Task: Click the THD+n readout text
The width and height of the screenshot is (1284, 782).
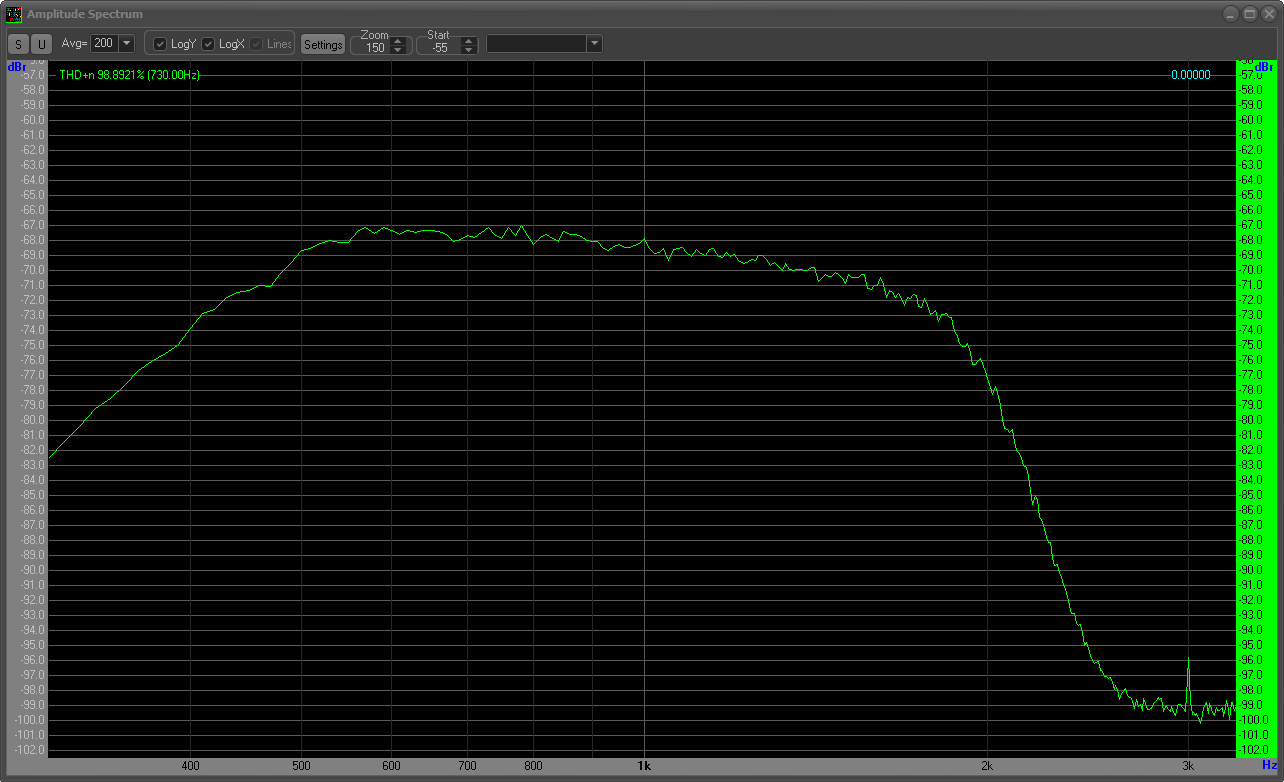Action: (129, 75)
